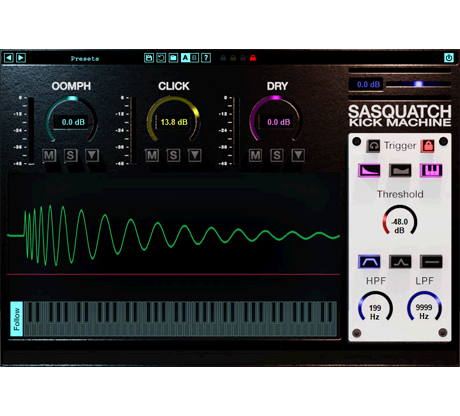This screenshot has width=460, height=416.
Task: Toggle the plugin power button
Action: tap(449, 58)
